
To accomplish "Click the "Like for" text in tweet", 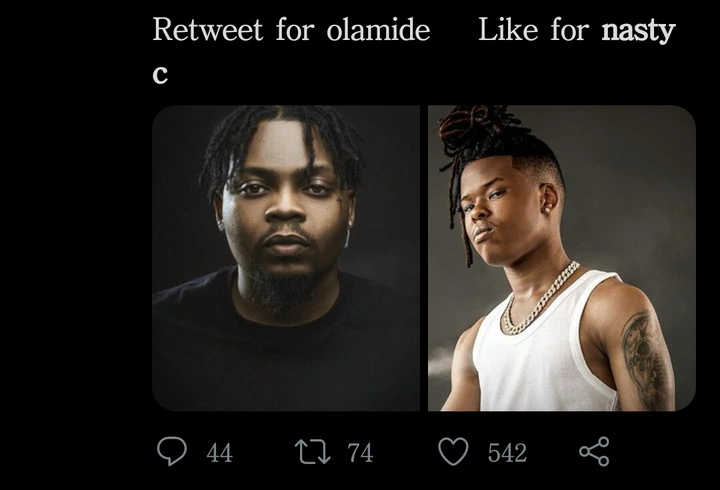I will tap(534, 30).
